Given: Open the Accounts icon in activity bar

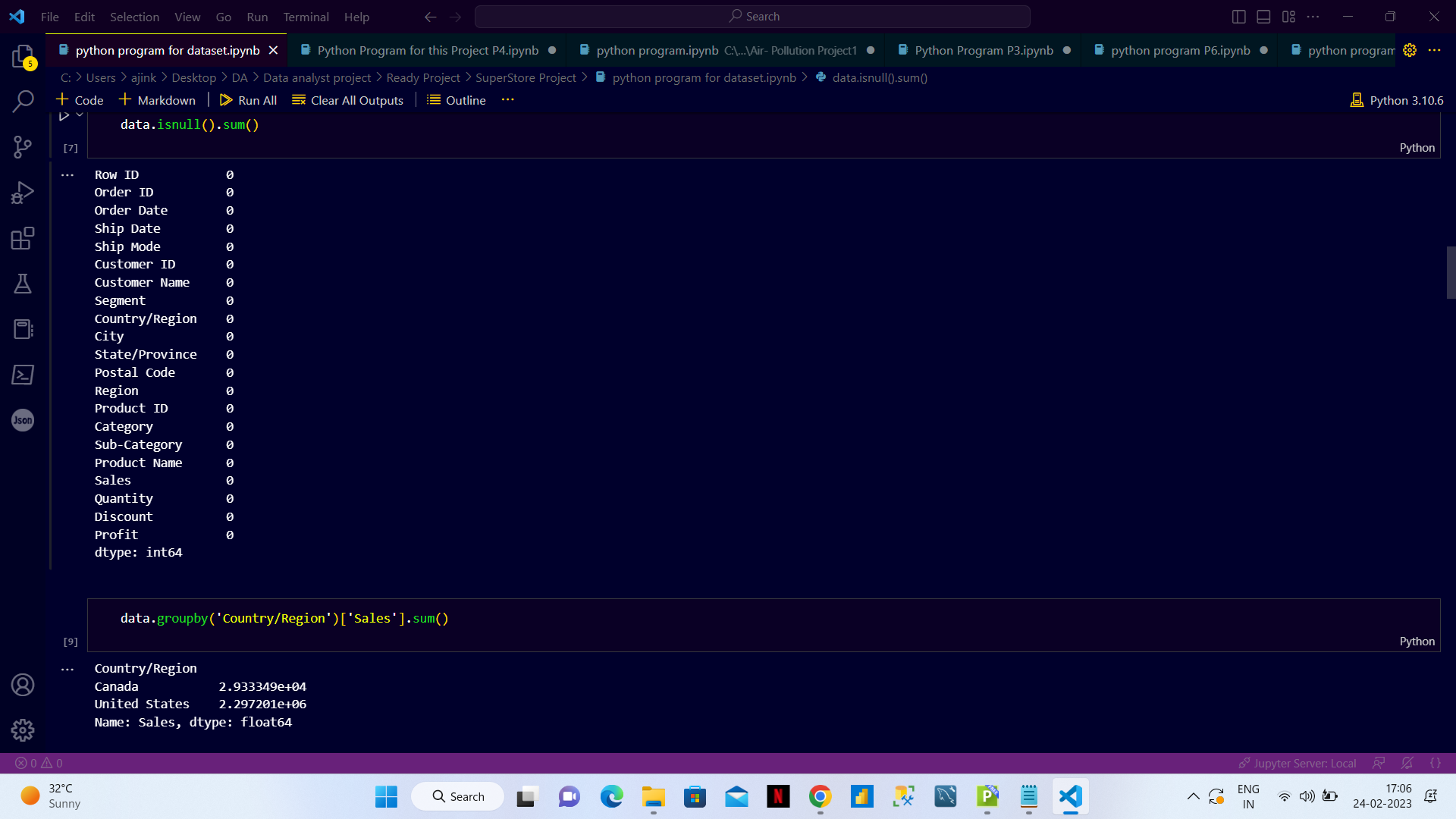Looking at the screenshot, I should 23,685.
